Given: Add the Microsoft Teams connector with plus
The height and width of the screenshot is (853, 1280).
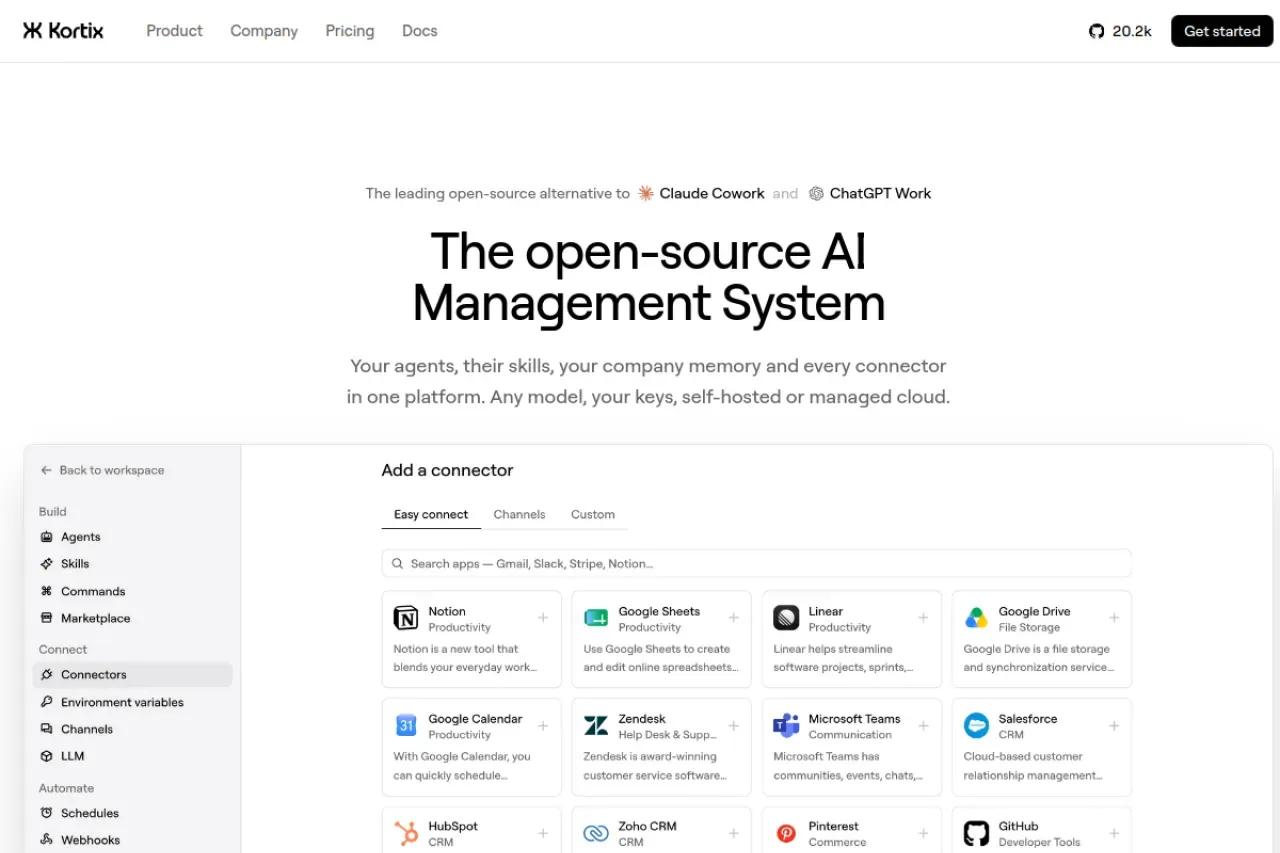Looking at the screenshot, I should [x=923, y=726].
